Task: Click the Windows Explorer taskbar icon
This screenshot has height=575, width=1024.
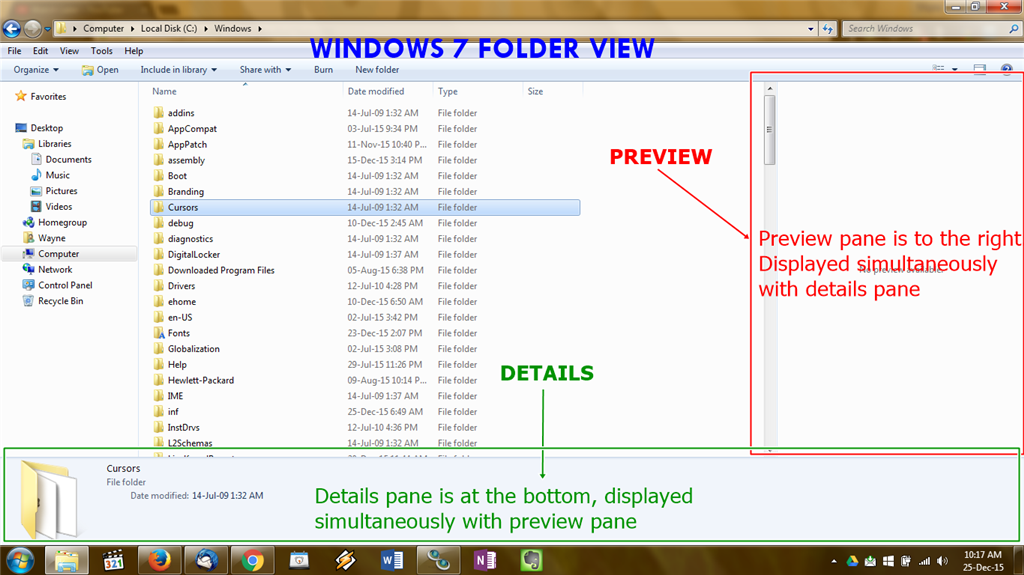Action: [x=66, y=561]
